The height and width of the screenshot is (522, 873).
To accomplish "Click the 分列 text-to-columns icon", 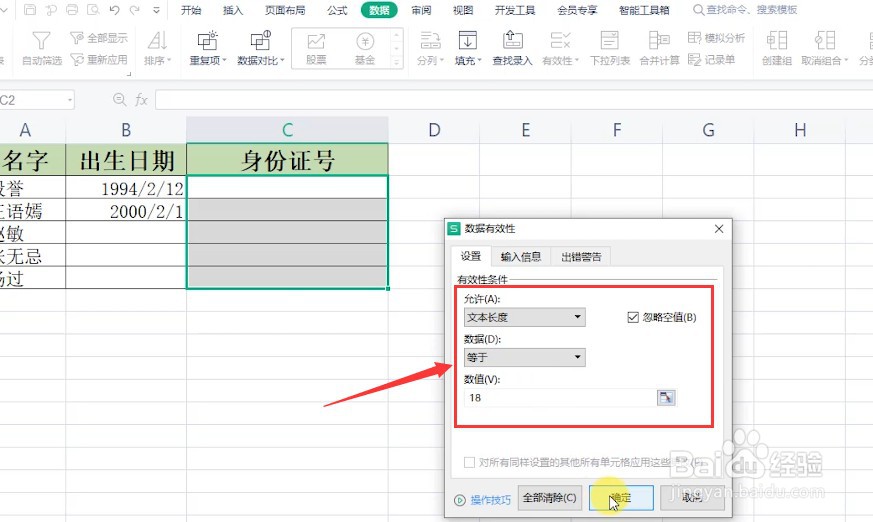I will (x=430, y=41).
